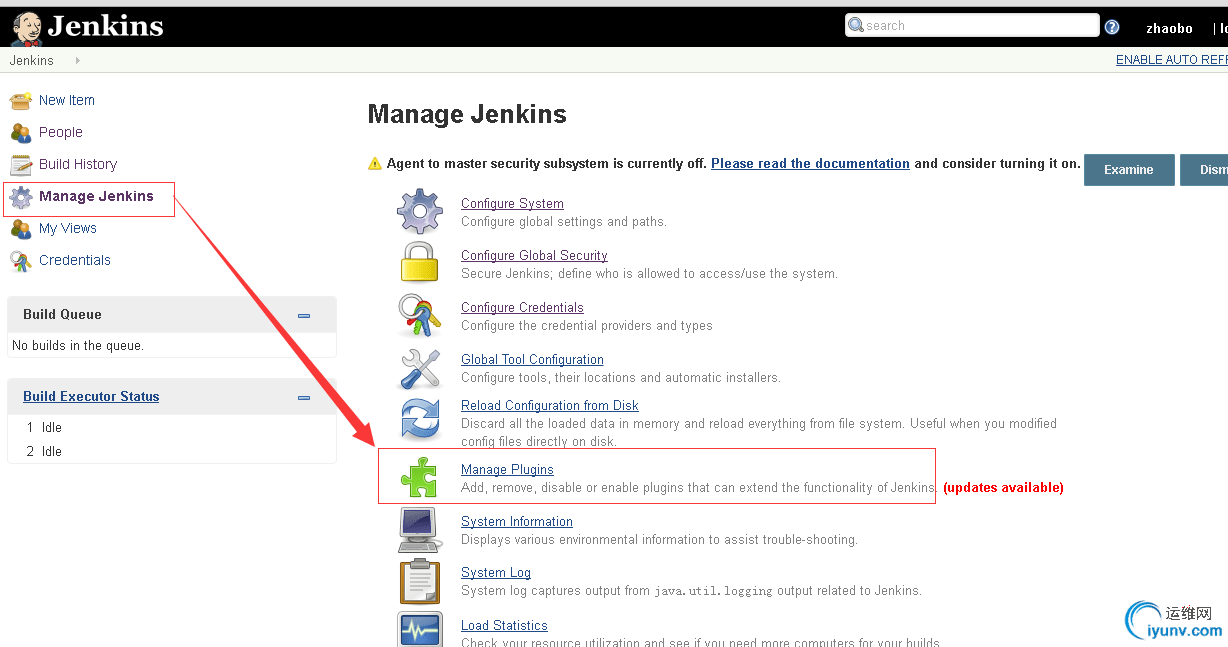Click the Build Queue panel title
1228x647 pixels.
point(62,314)
